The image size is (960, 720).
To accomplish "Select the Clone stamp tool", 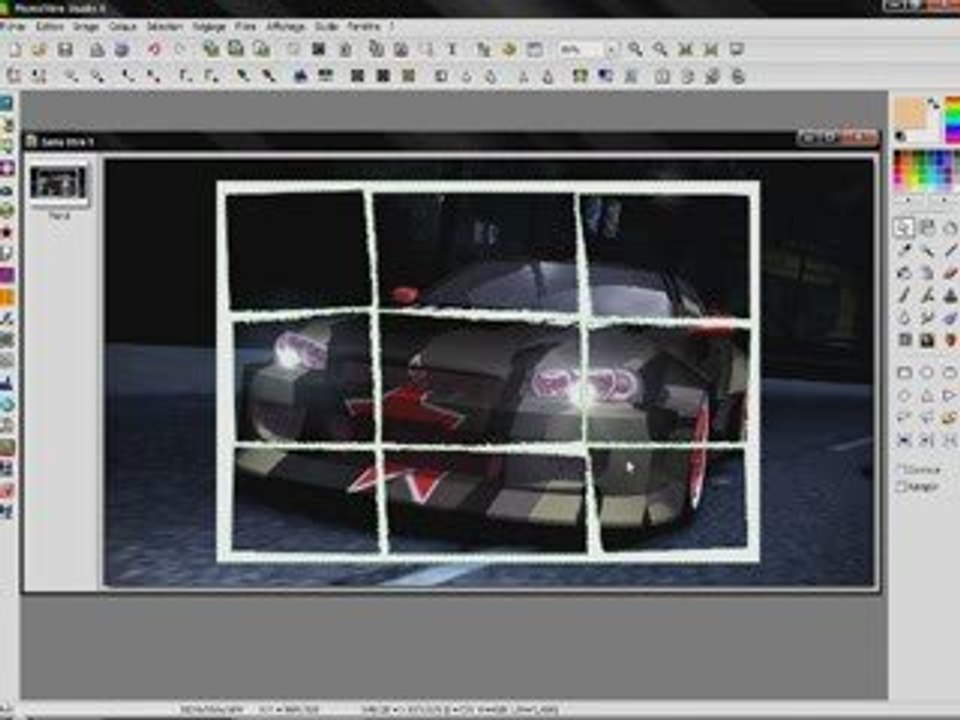I will click(x=950, y=296).
